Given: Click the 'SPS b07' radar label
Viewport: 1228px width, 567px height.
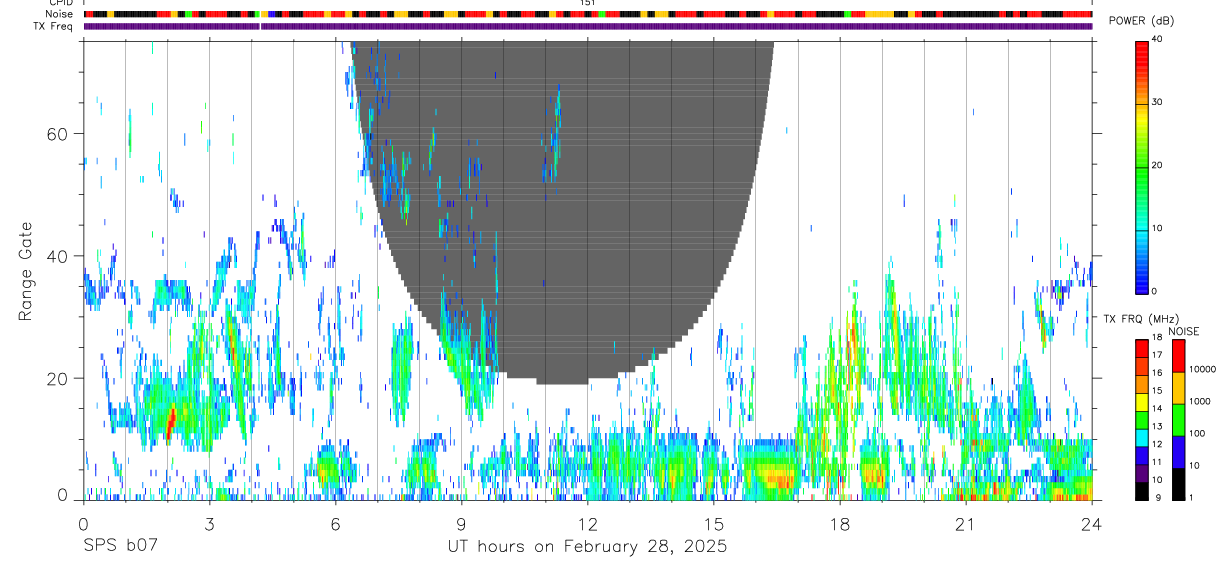Looking at the screenshot, I should (x=120, y=546).
